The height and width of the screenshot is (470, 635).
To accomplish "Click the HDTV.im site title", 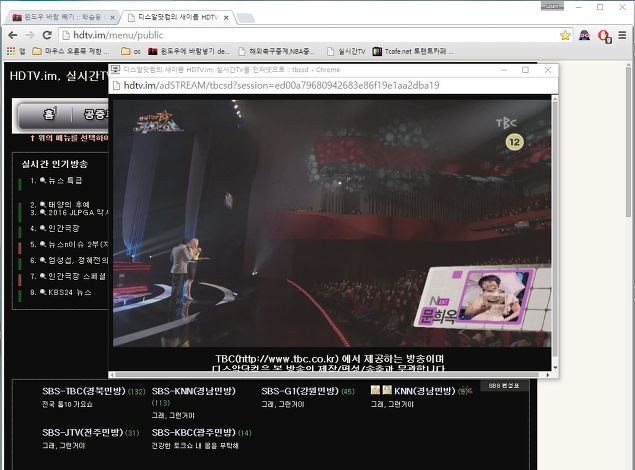I will tap(59, 76).
